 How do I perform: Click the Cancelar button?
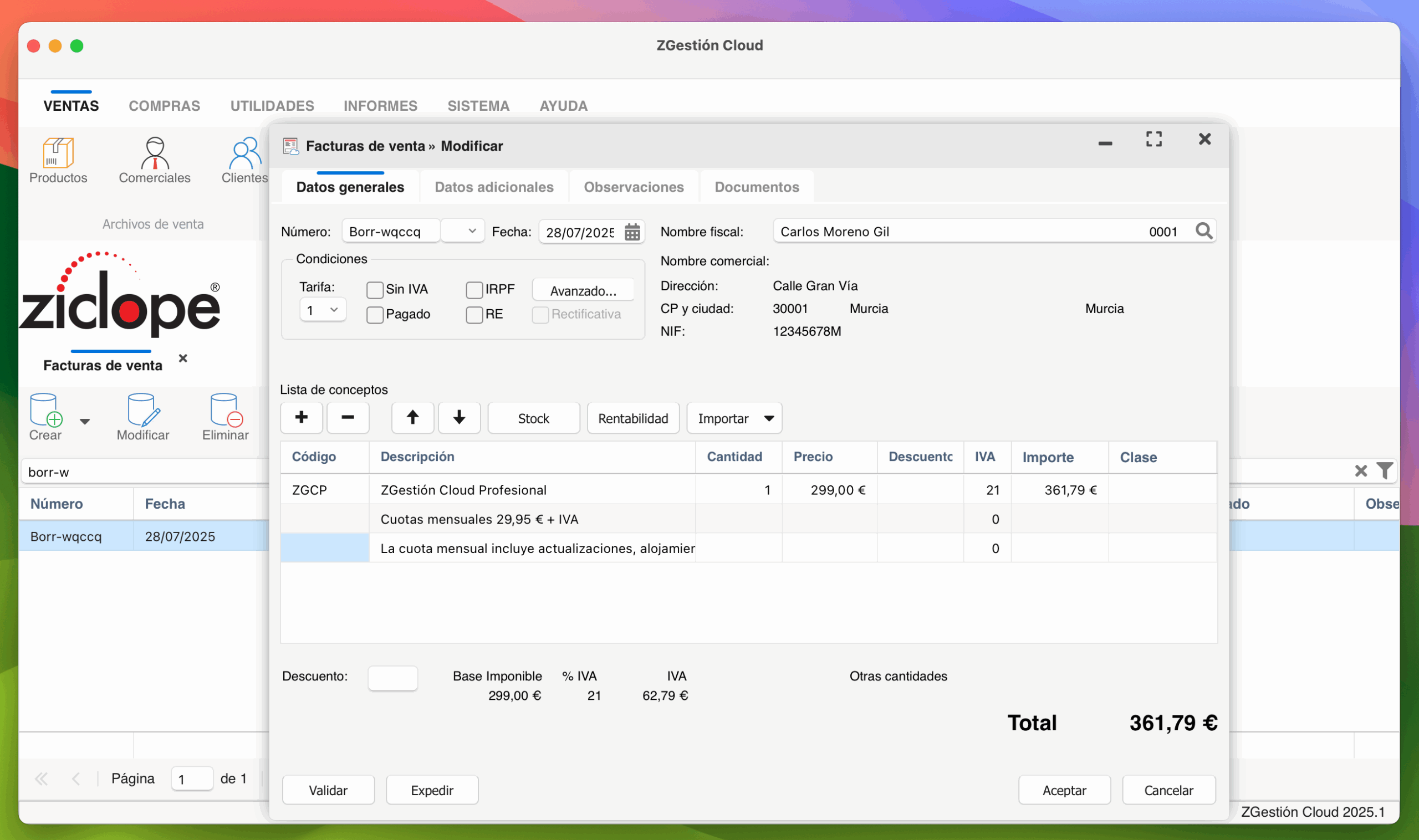tap(1168, 790)
